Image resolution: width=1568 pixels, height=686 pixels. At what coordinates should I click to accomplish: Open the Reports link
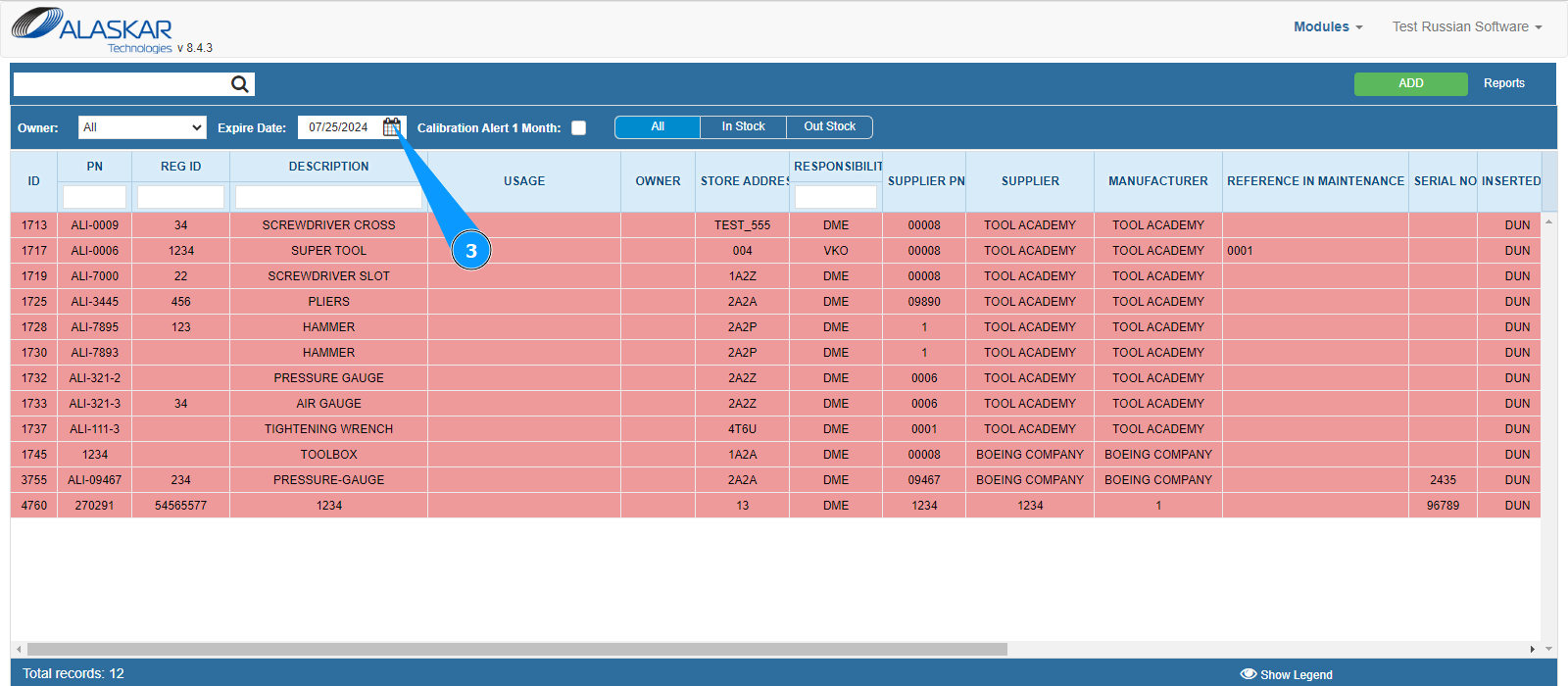[x=1503, y=83]
